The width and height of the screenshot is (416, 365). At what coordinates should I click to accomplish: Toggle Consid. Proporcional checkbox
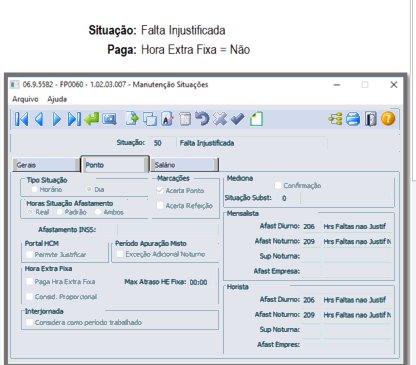[30, 296]
